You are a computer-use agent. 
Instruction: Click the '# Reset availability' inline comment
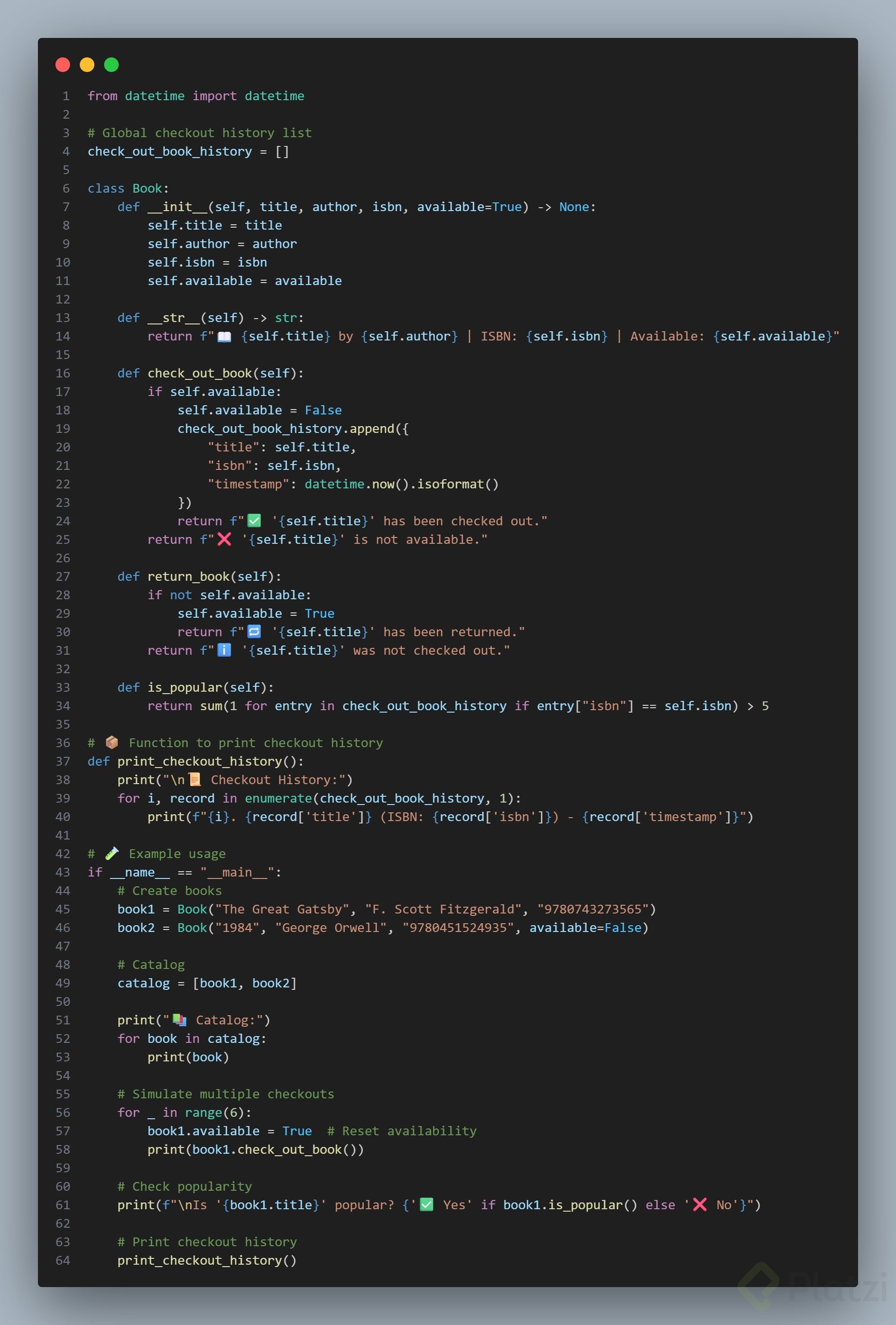402,1130
